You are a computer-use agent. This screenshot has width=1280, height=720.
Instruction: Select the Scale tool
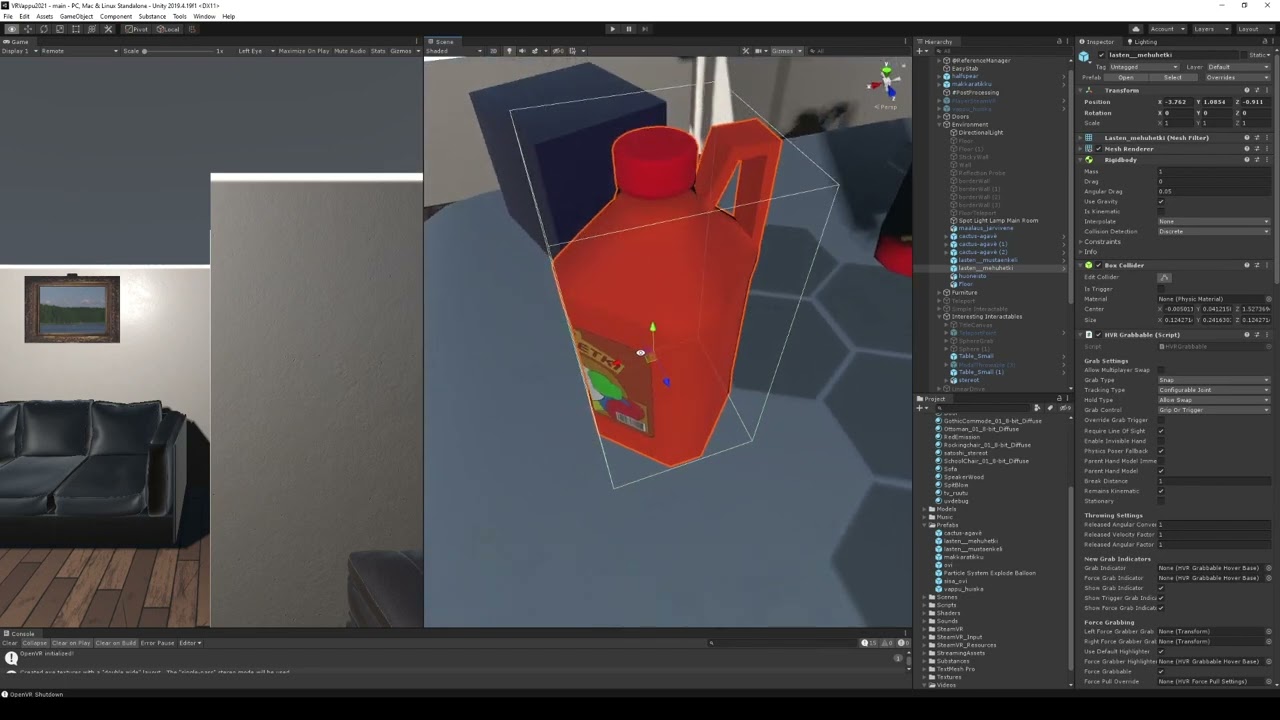(x=59, y=29)
